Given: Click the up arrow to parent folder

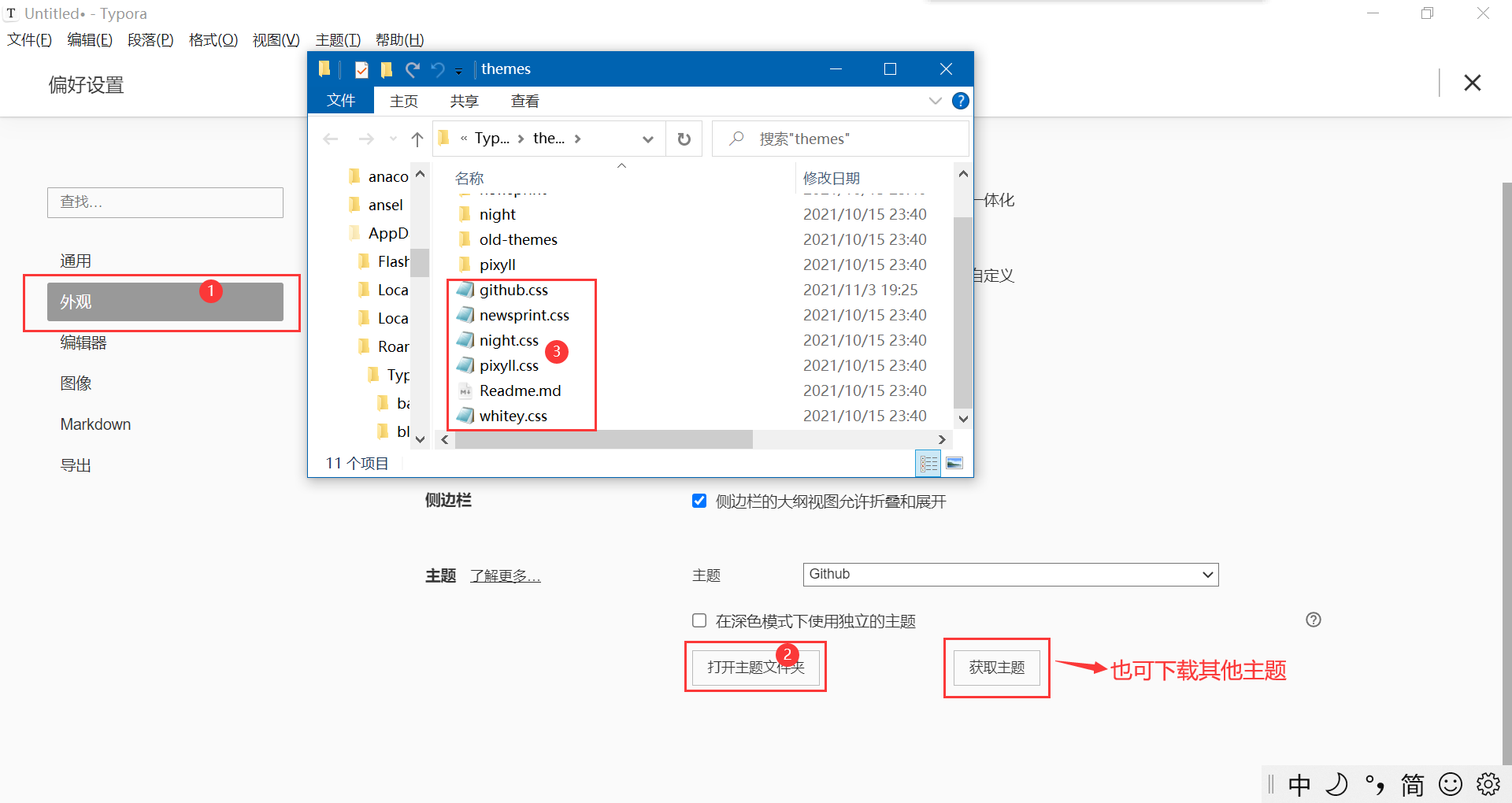Looking at the screenshot, I should tap(417, 139).
